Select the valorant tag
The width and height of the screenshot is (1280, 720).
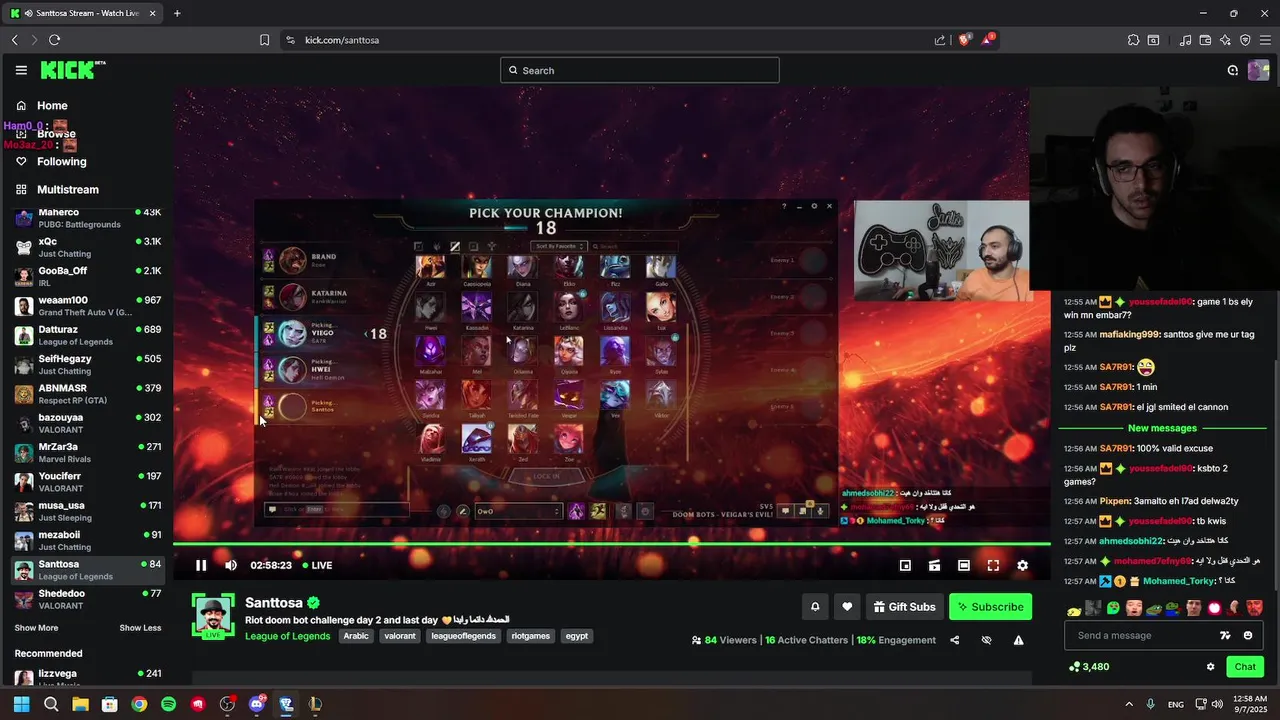tap(400, 636)
